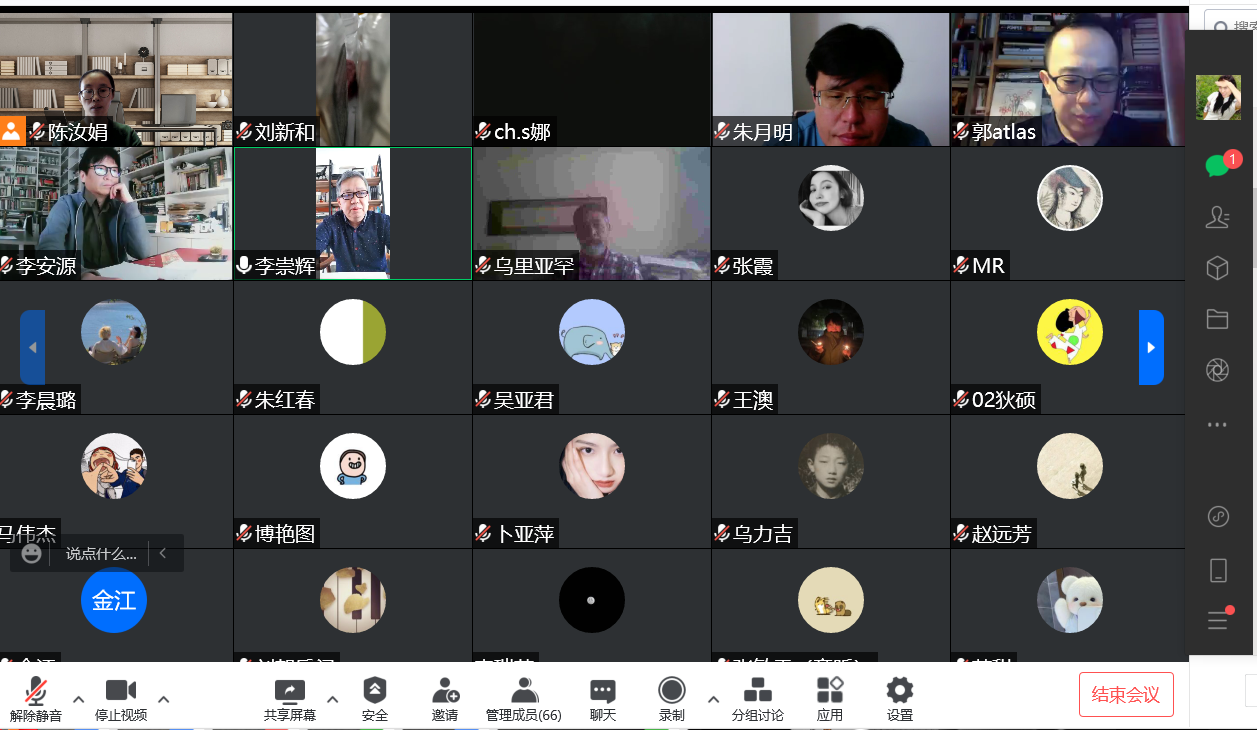Open 管理成员(66) member list
Screen dimensions: 1257x730
coord(523,698)
